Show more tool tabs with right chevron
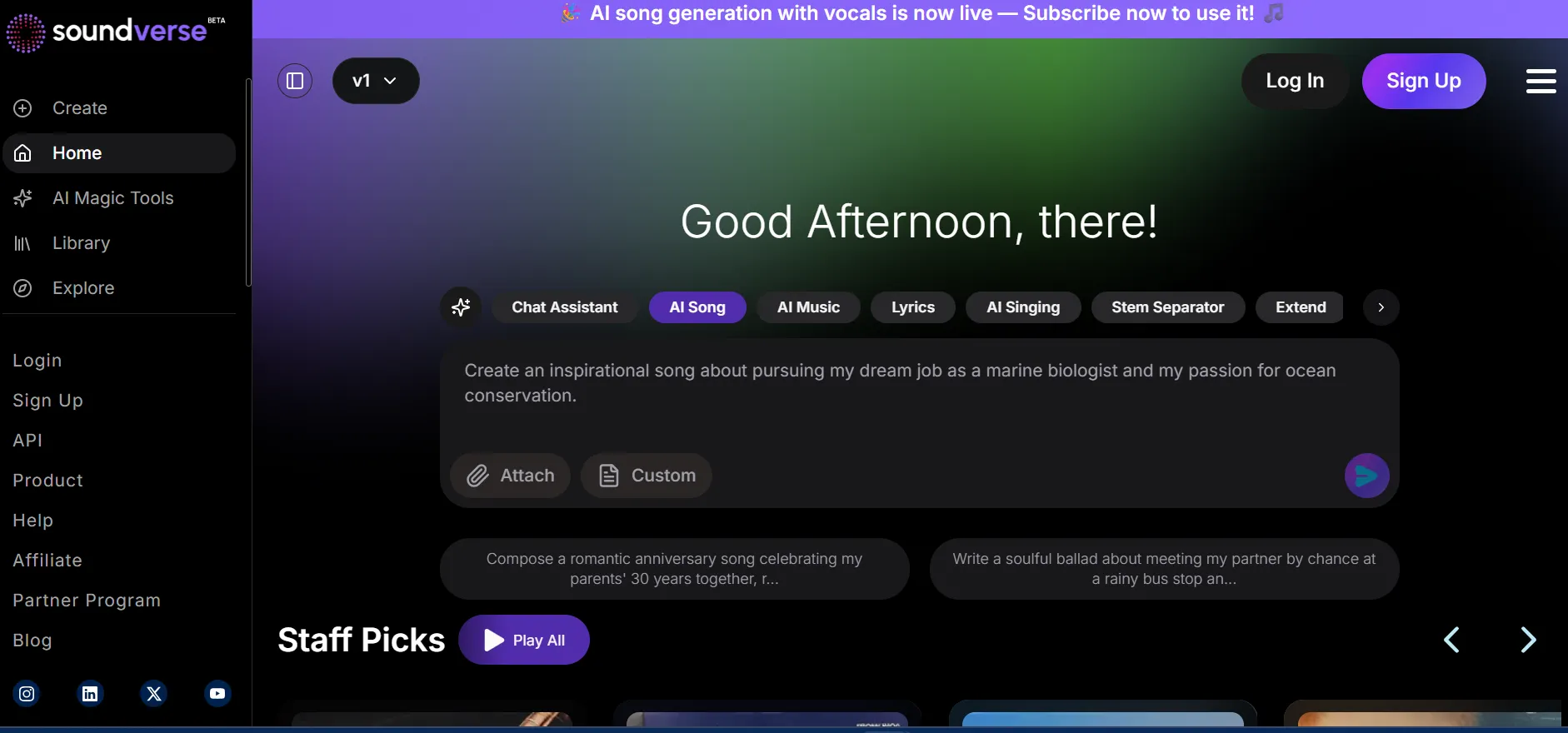 pos(1381,307)
